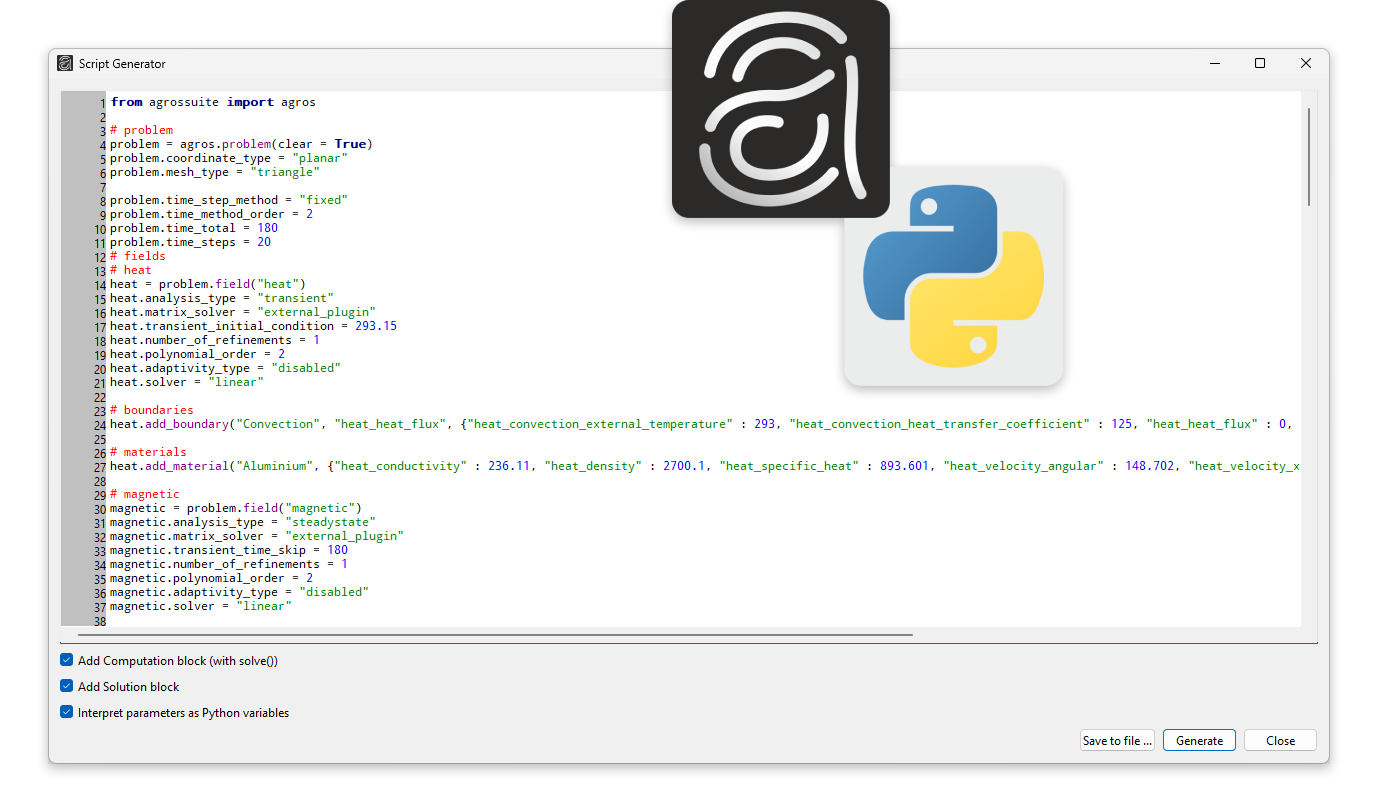Click line 1 'from agrossuite import agros'
This screenshot has width=1390, height=798.
pos(213,102)
